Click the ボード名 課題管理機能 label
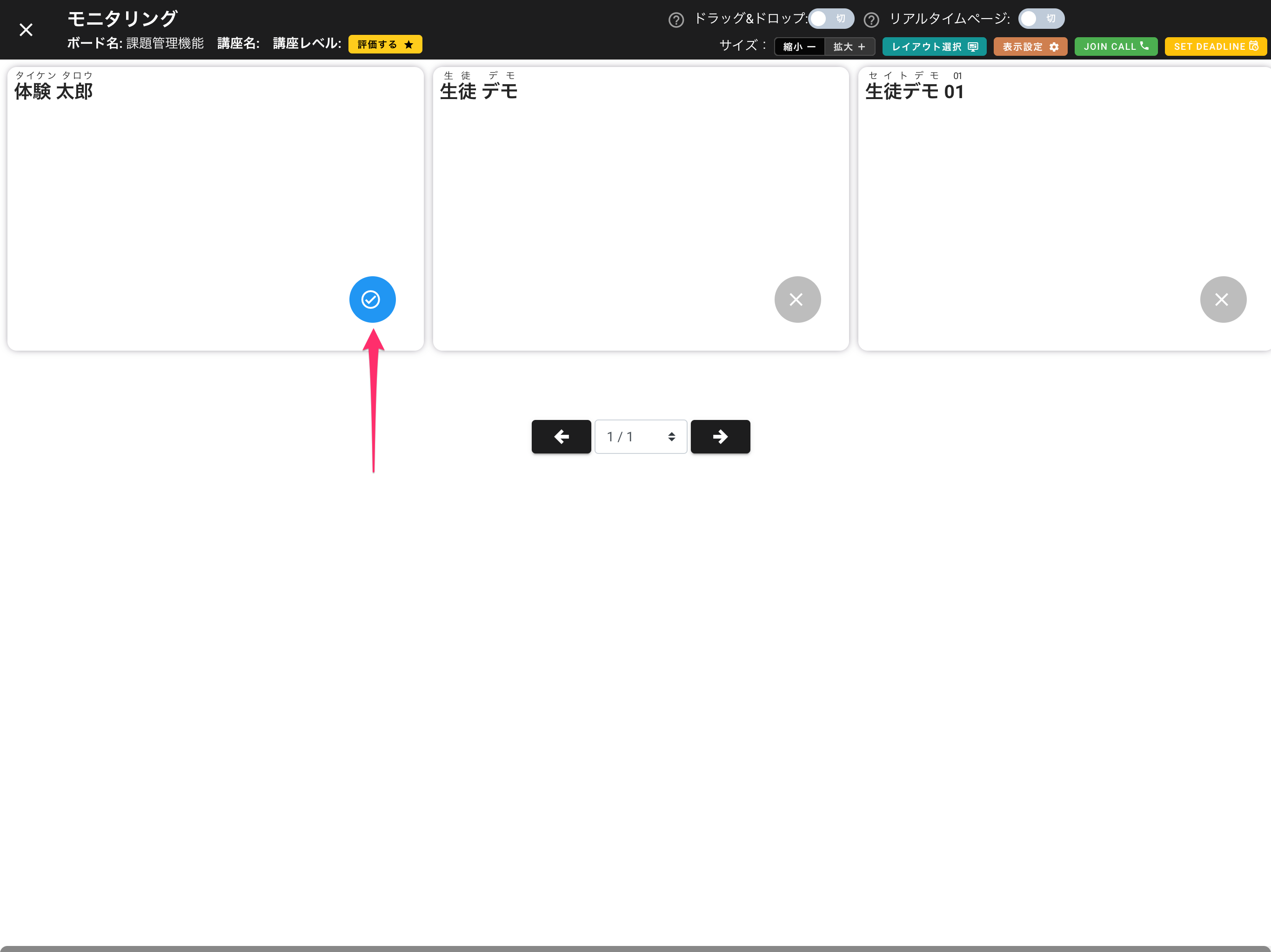 135,44
